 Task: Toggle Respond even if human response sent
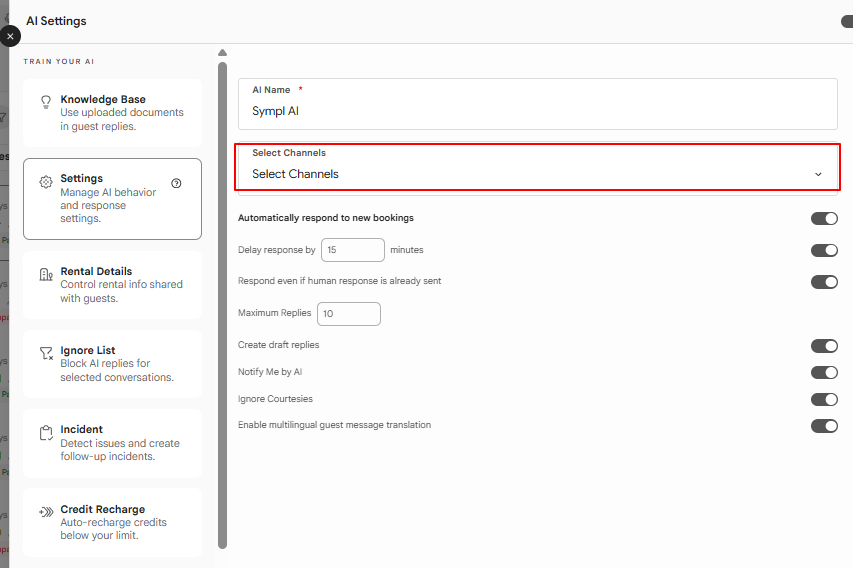(824, 282)
